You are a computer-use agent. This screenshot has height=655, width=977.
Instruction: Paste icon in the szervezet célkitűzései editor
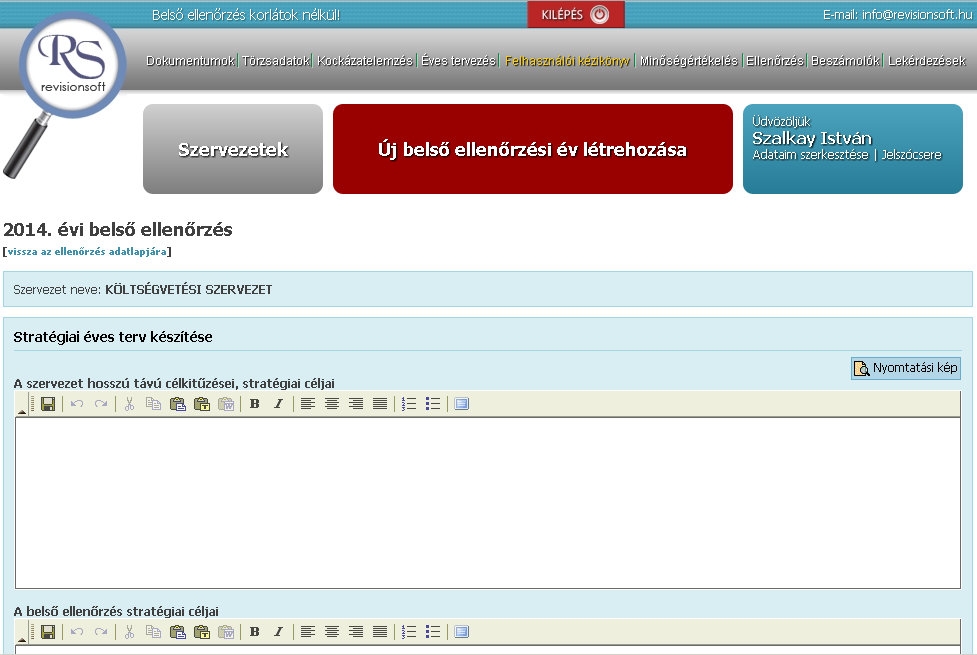pos(178,404)
